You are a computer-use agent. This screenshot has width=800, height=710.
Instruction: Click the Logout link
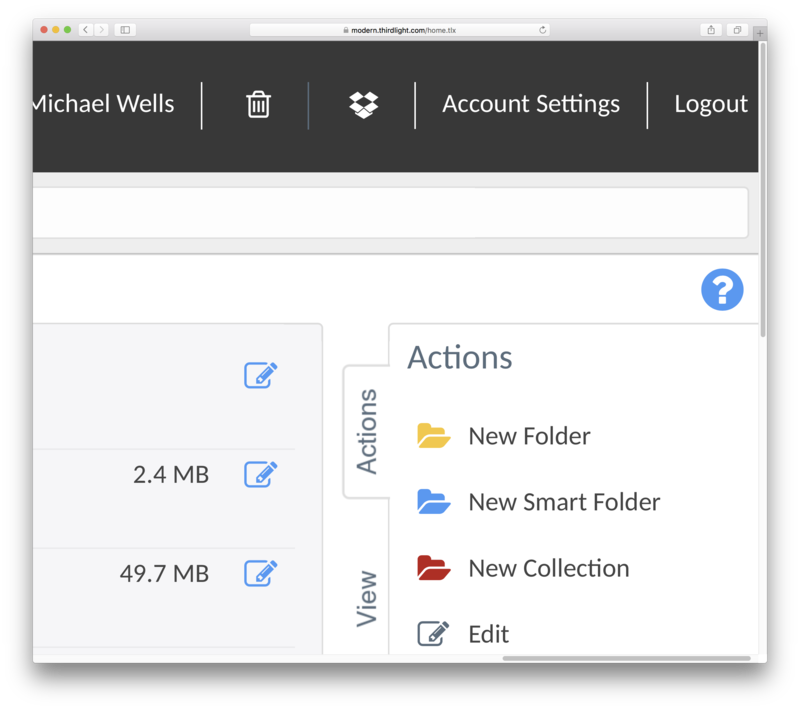pyautogui.click(x=711, y=104)
